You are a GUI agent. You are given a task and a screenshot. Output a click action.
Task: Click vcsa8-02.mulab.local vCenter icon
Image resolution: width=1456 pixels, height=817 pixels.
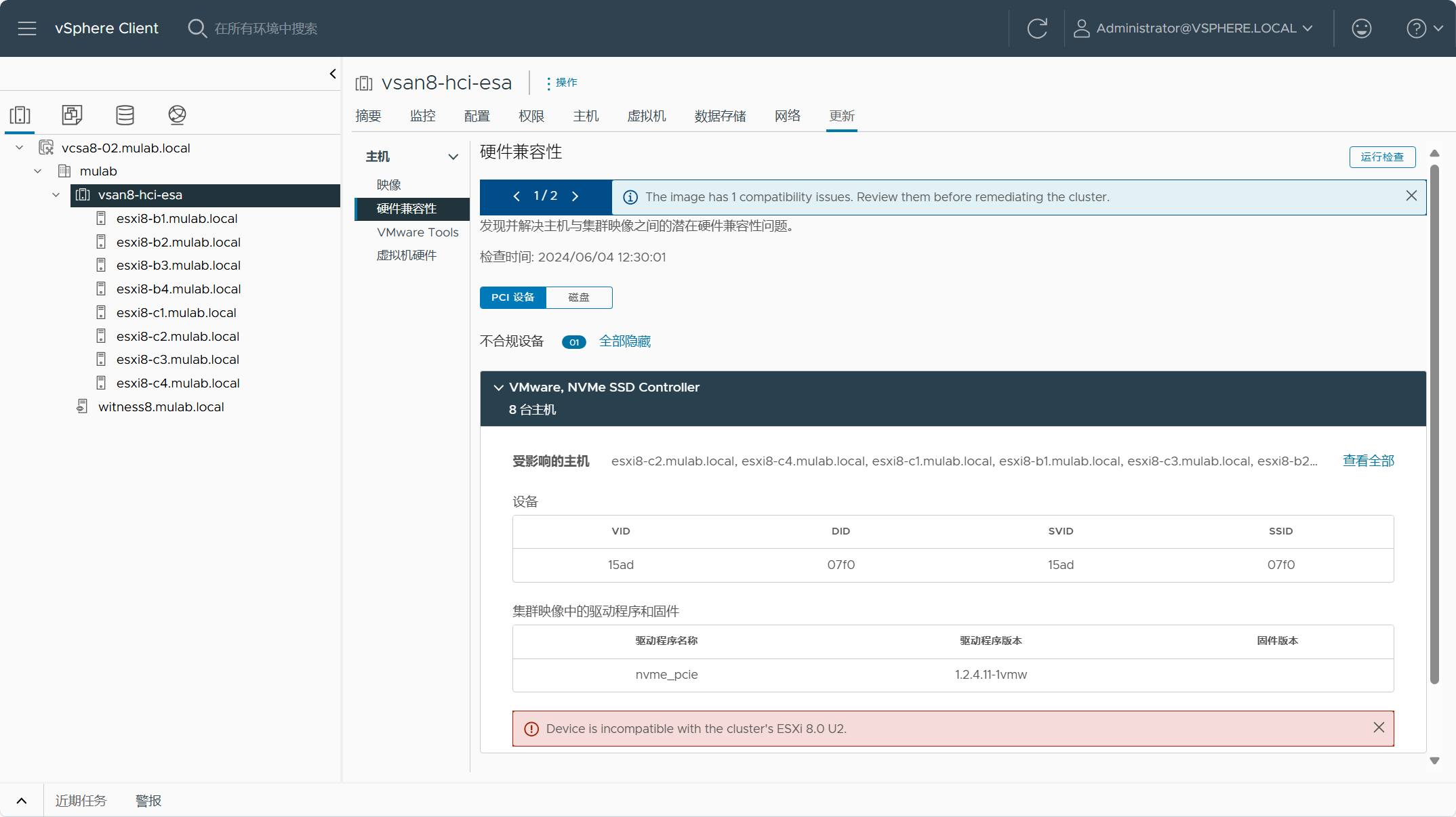coord(46,148)
